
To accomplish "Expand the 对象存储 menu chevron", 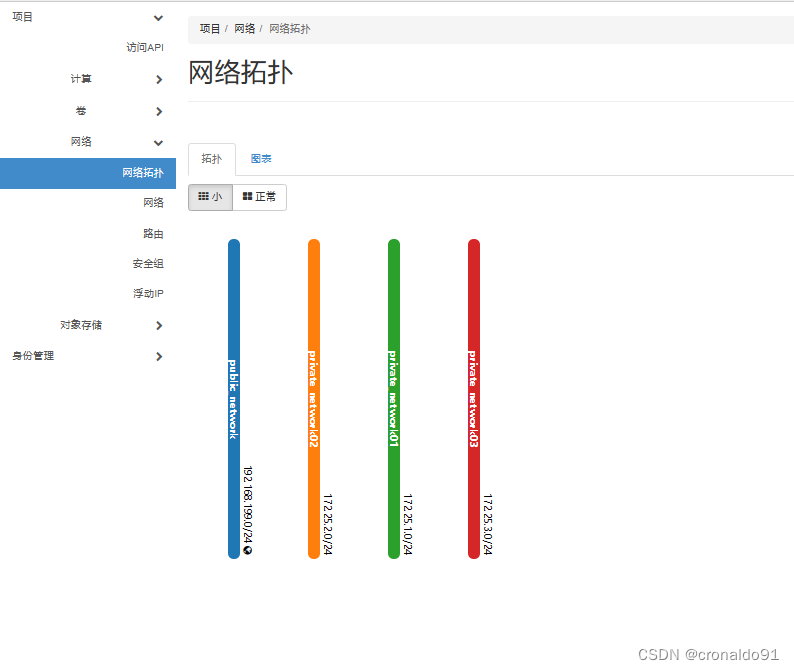I will coord(159,326).
